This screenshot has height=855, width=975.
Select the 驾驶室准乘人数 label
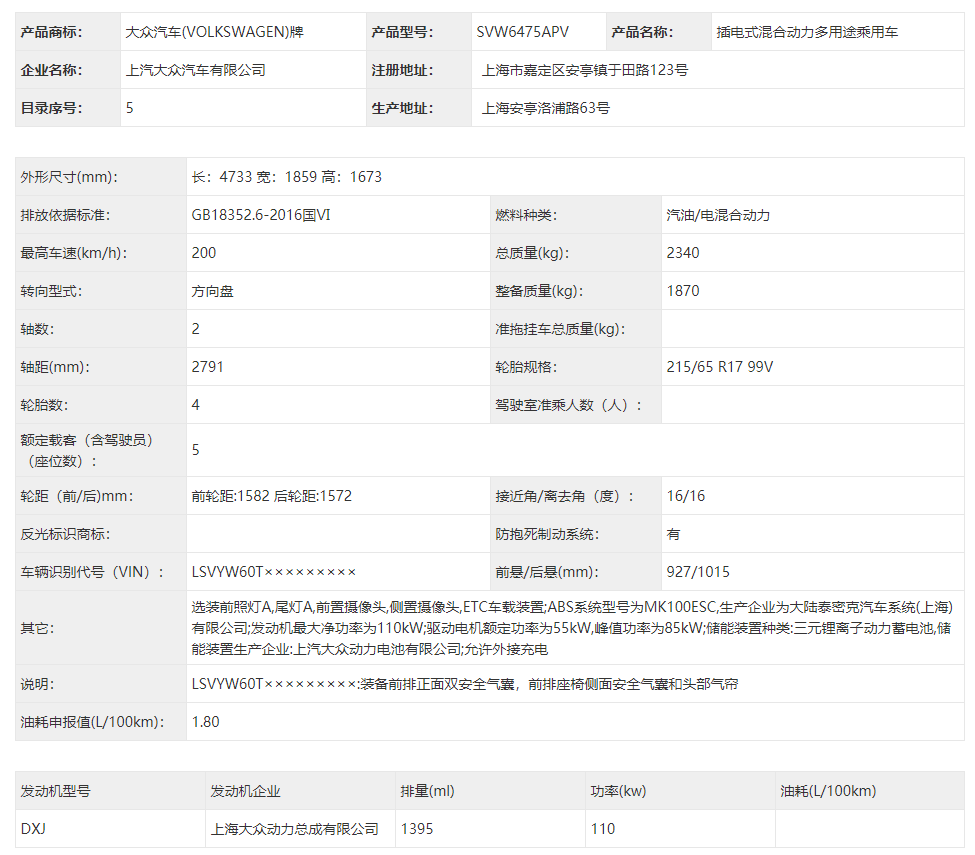[x=568, y=405]
